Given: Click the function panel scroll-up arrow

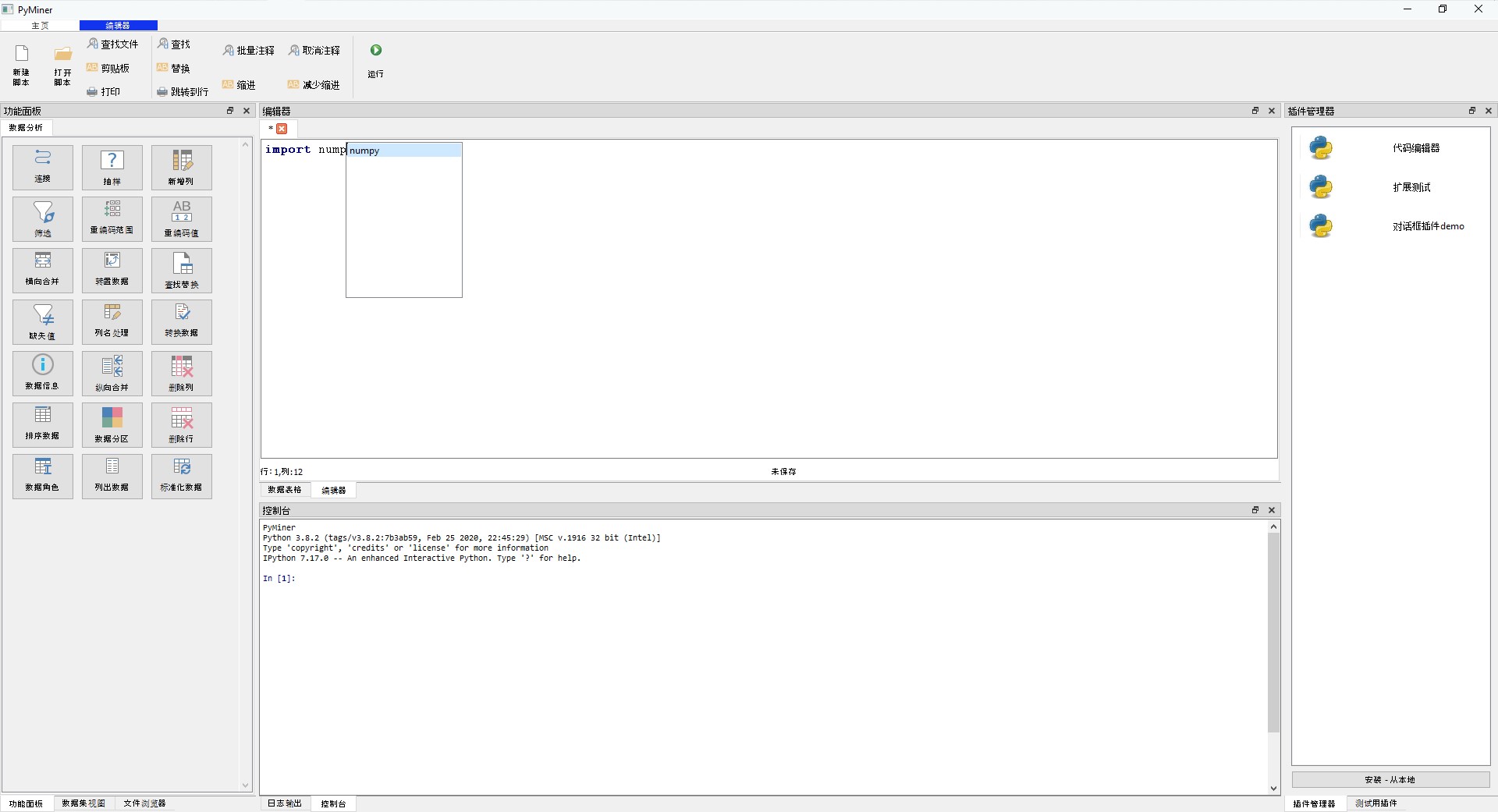Looking at the screenshot, I should tap(246, 144).
